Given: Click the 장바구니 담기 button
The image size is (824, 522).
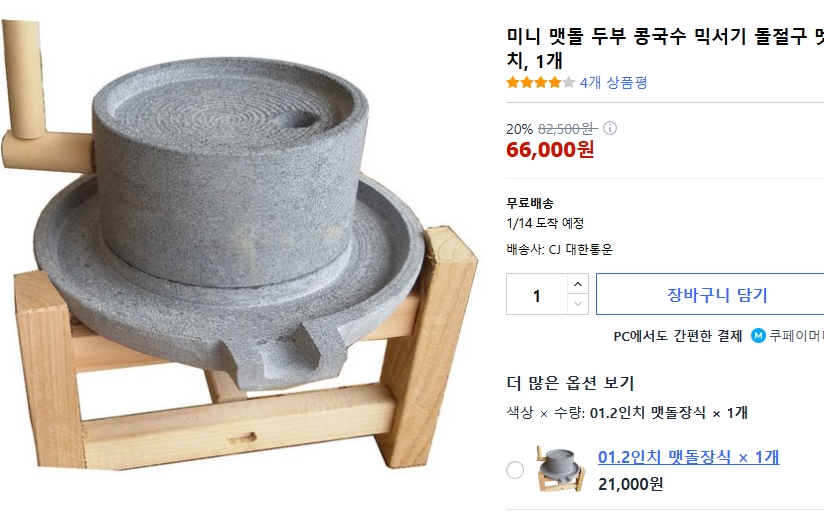Looking at the screenshot, I should [716, 295].
